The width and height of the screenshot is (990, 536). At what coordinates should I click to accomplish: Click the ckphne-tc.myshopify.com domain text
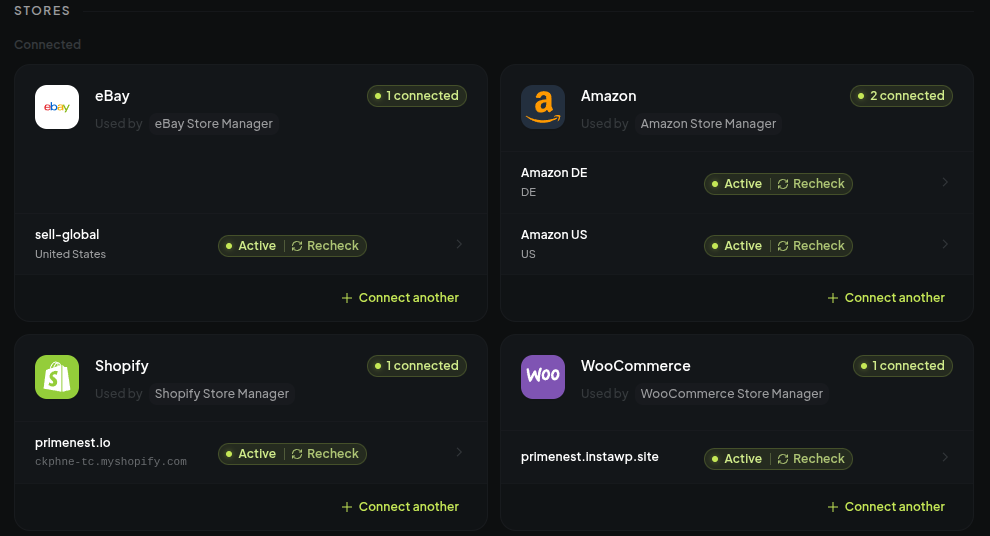click(x=110, y=462)
